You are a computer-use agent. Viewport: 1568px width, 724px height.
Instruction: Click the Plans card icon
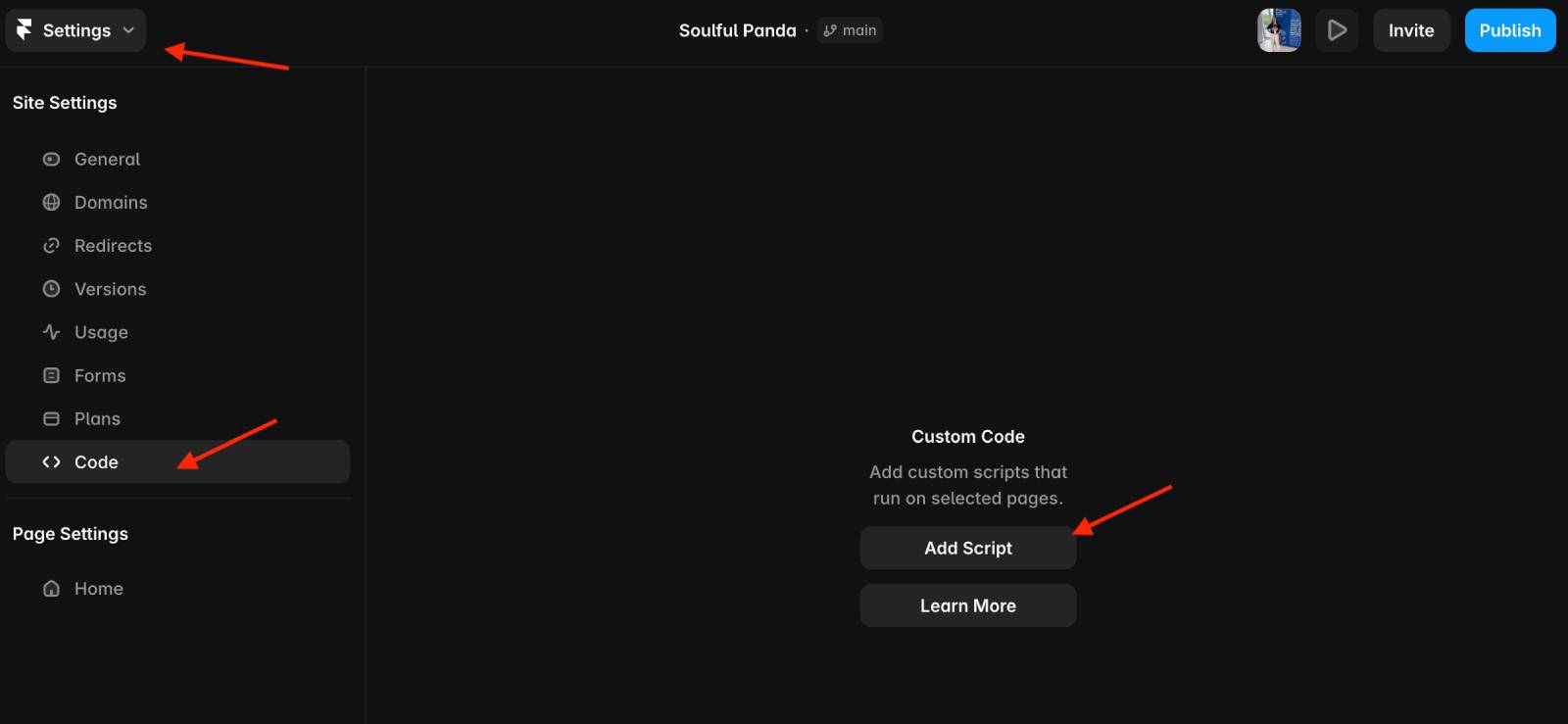tap(52, 418)
